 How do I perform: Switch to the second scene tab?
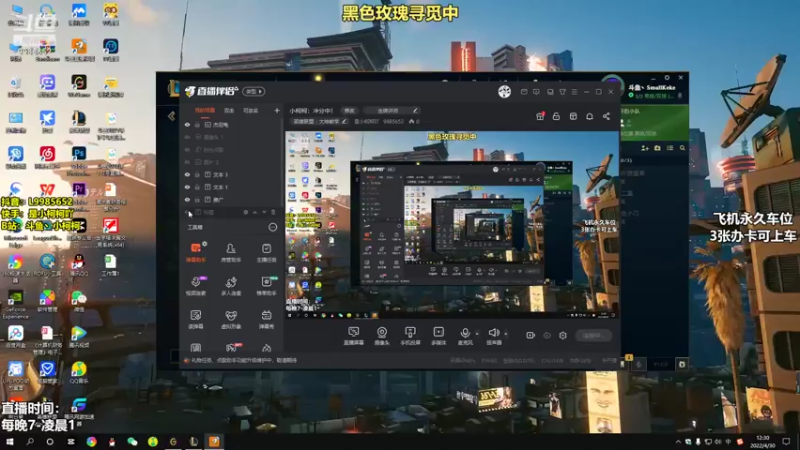(229, 110)
